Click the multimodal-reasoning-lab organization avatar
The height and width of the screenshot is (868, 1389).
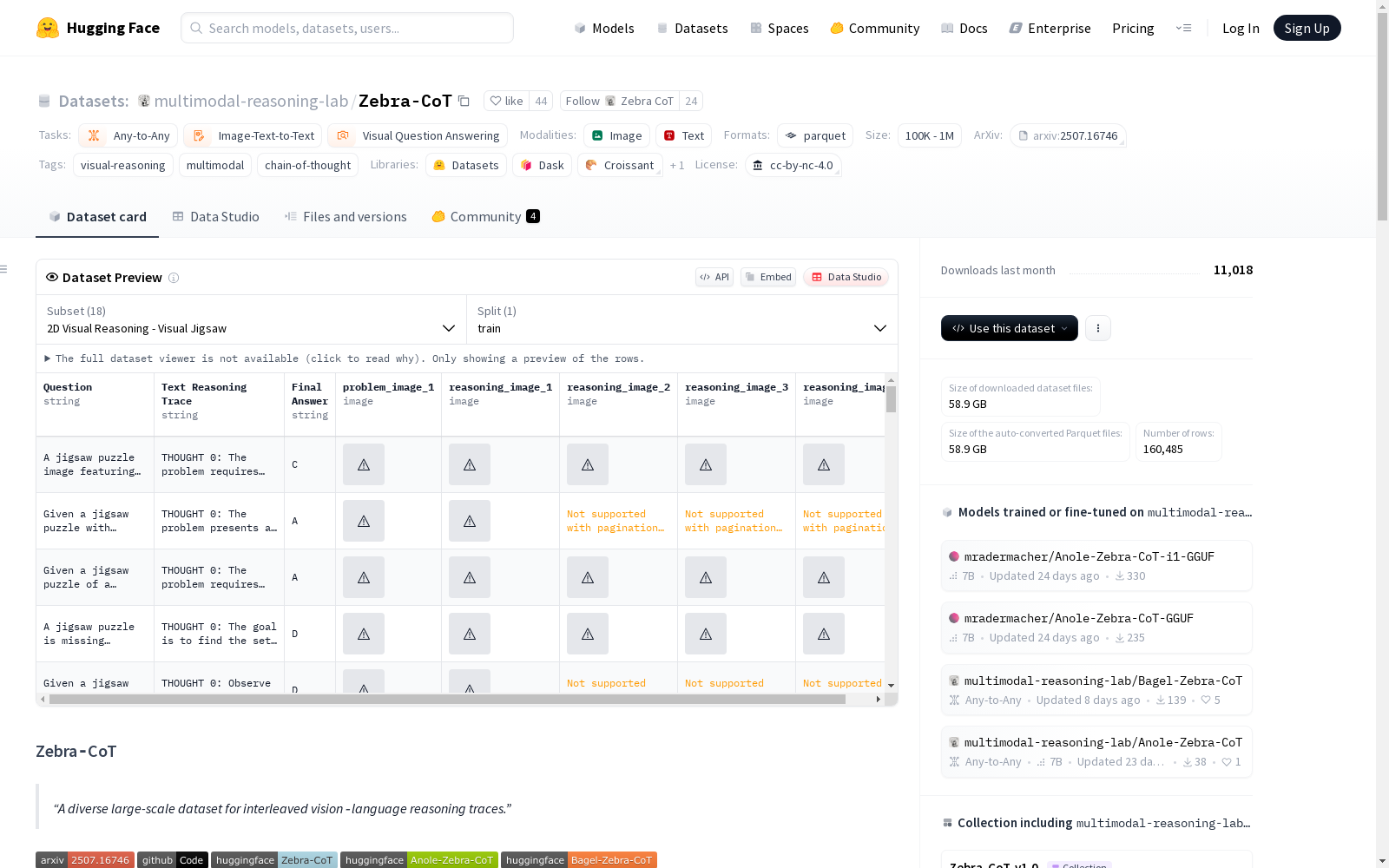(x=144, y=101)
